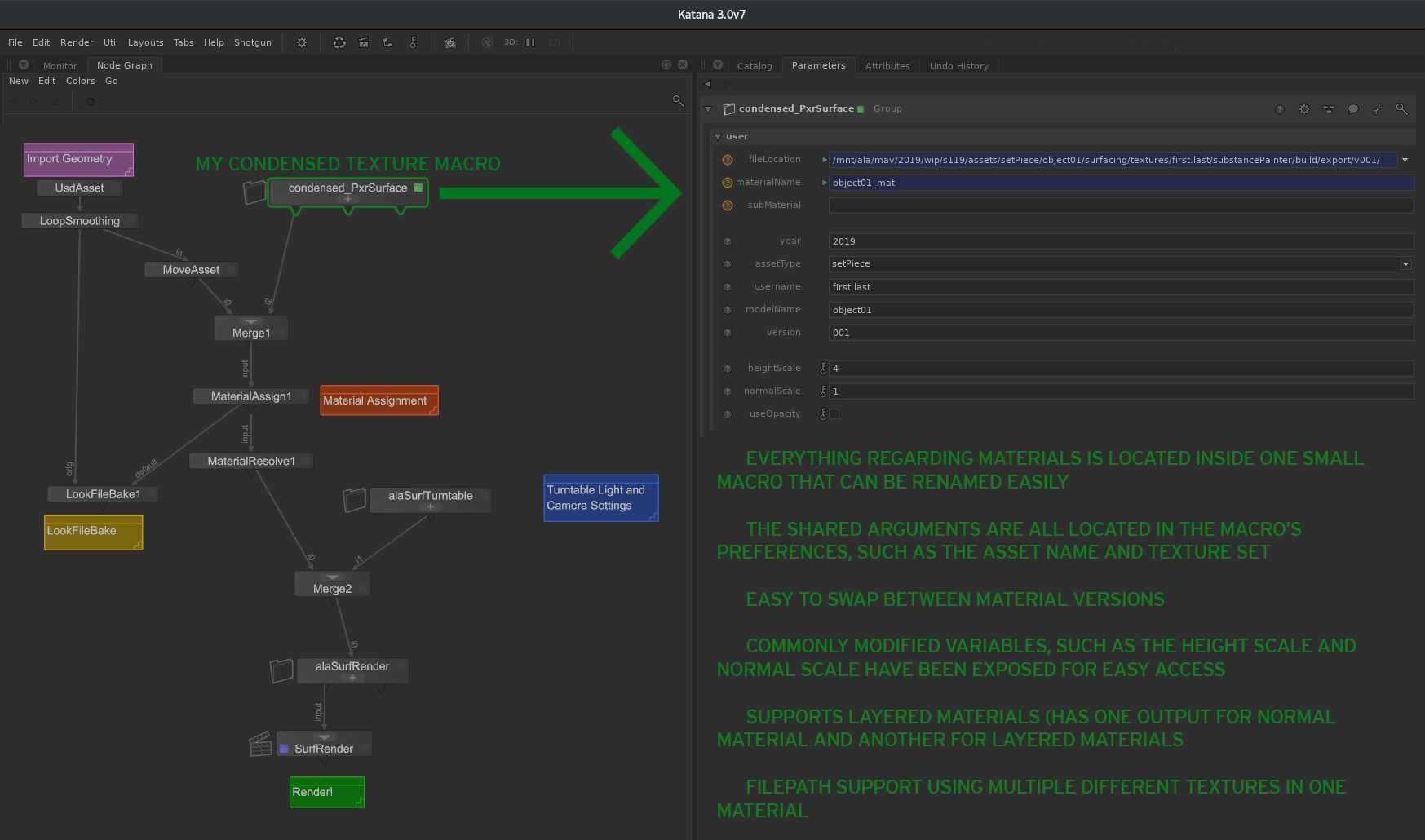Click the recycle flush caches icon
This screenshot has height=840, width=1425.
(x=339, y=42)
